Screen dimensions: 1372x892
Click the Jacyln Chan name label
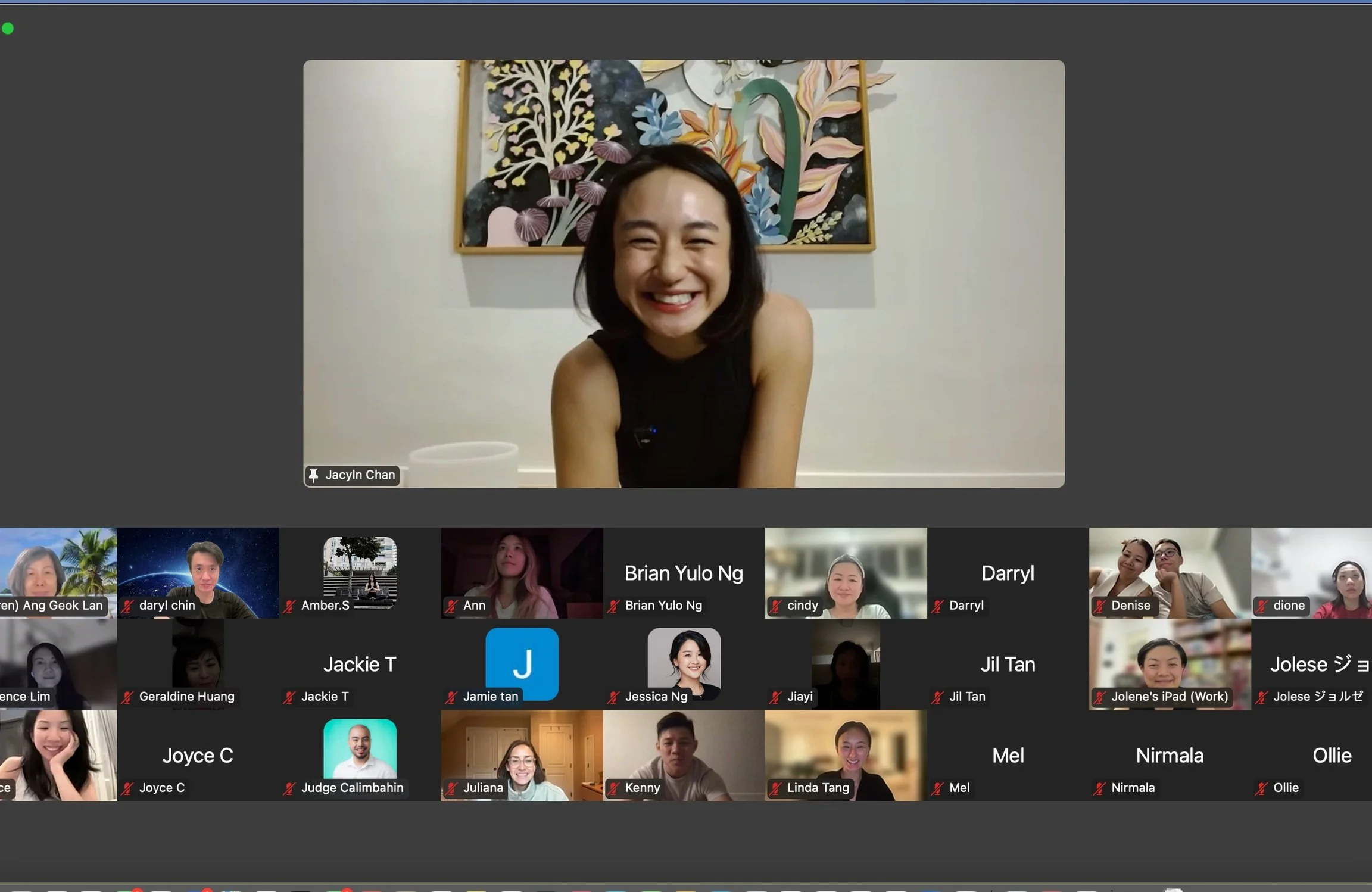click(360, 475)
